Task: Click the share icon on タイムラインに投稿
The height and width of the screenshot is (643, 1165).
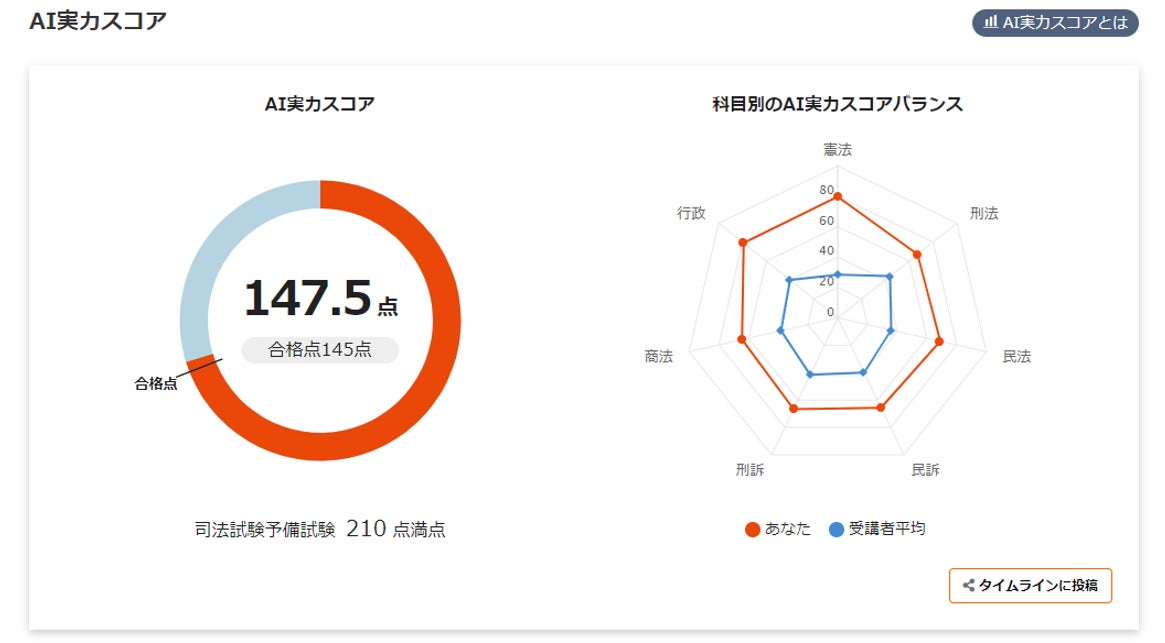Action: click(x=967, y=586)
